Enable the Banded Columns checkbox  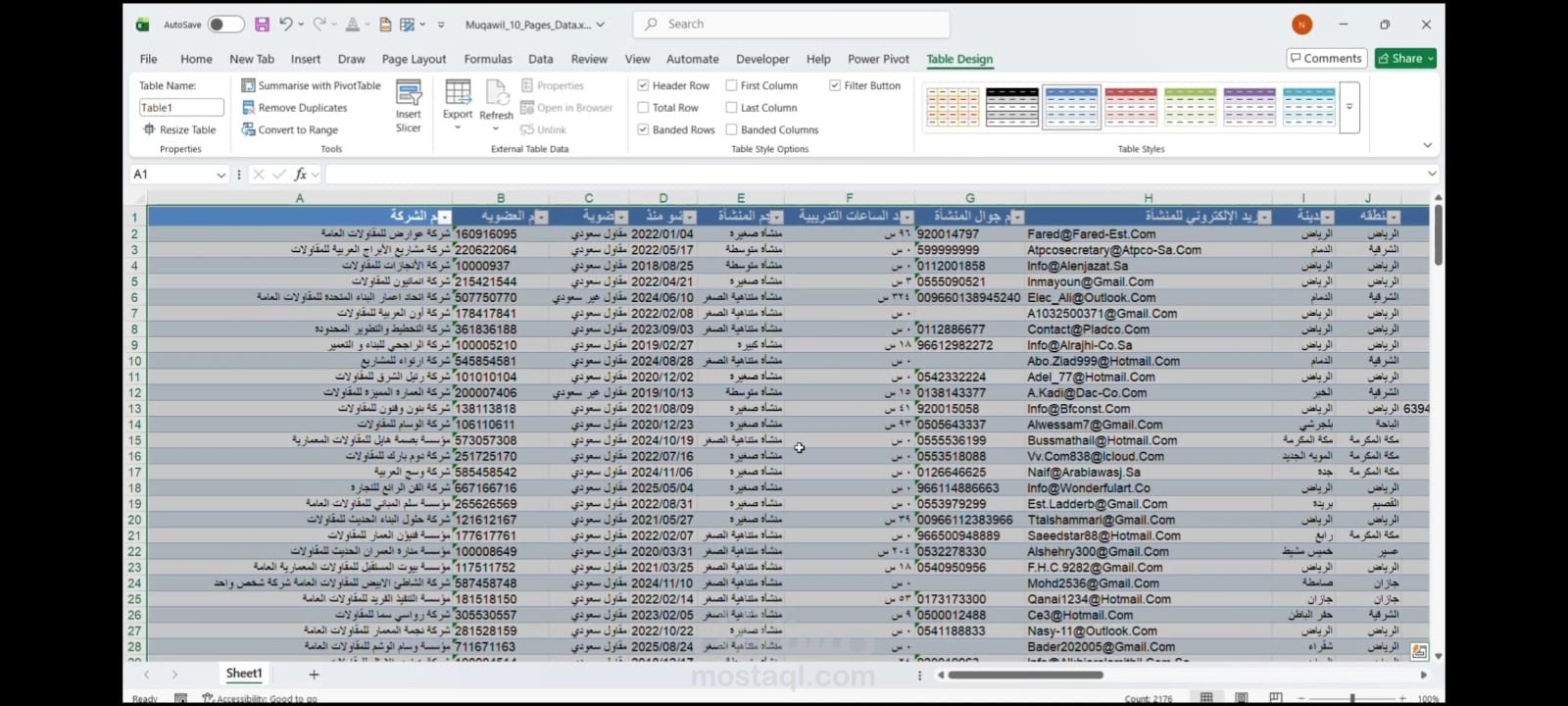(731, 129)
